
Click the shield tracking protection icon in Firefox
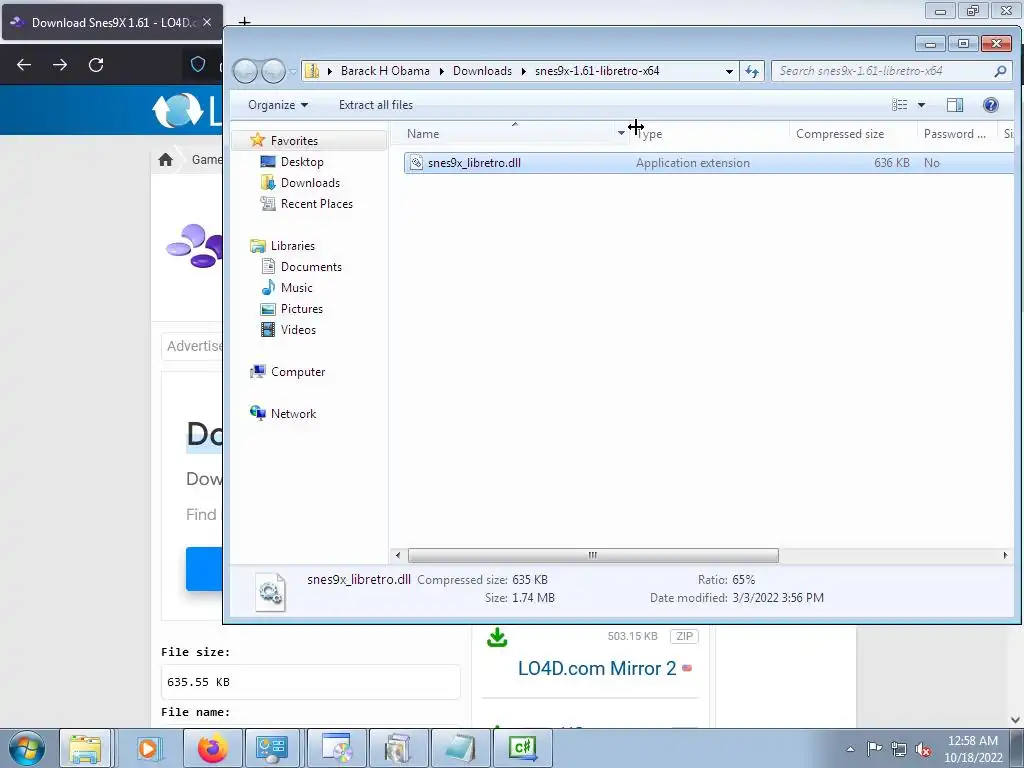(198, 64)
